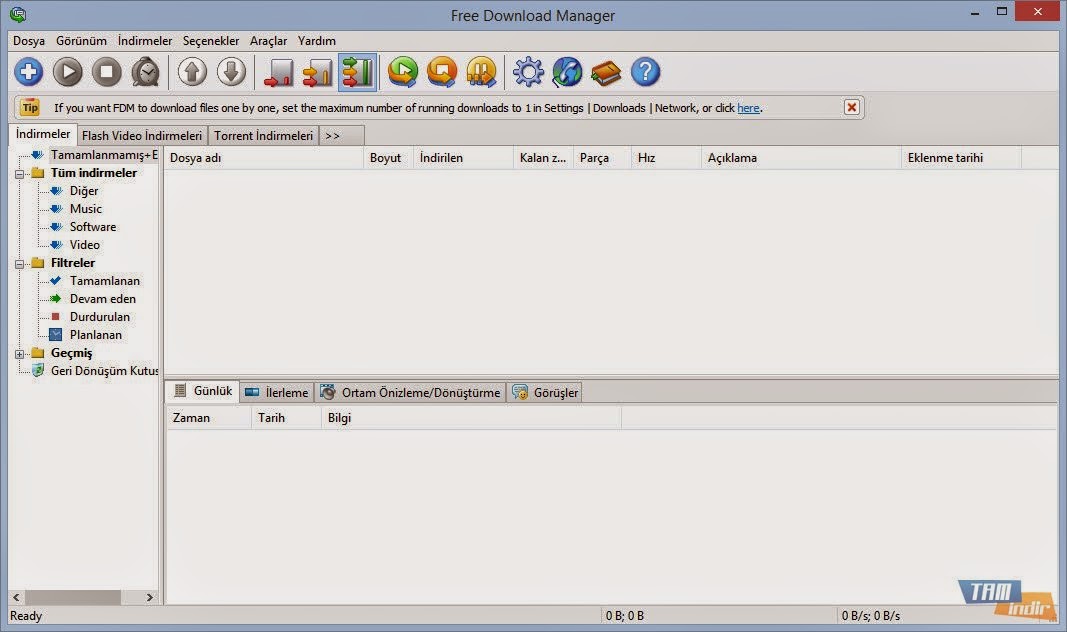Click the Zaman log column header
This screenshot has height=632, width=1067.
[x=209, y=418]
